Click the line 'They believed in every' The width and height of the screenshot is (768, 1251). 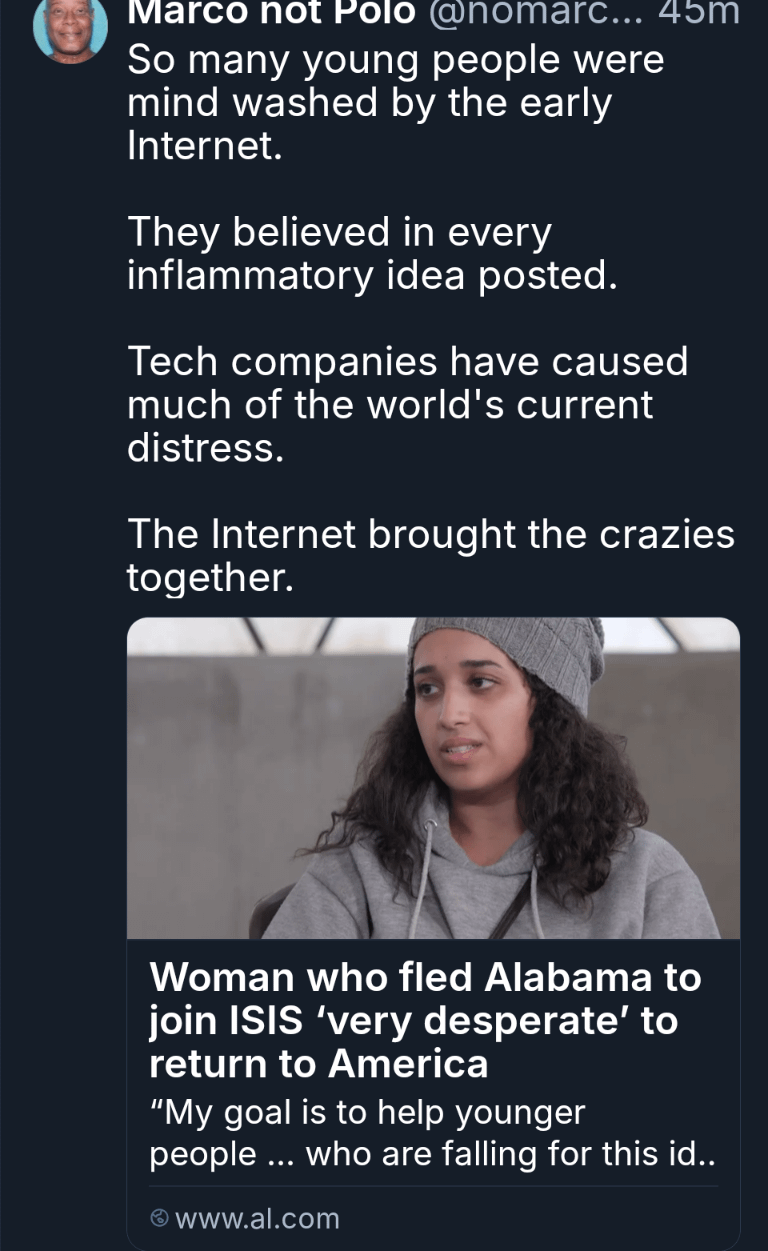coord(339,232)
